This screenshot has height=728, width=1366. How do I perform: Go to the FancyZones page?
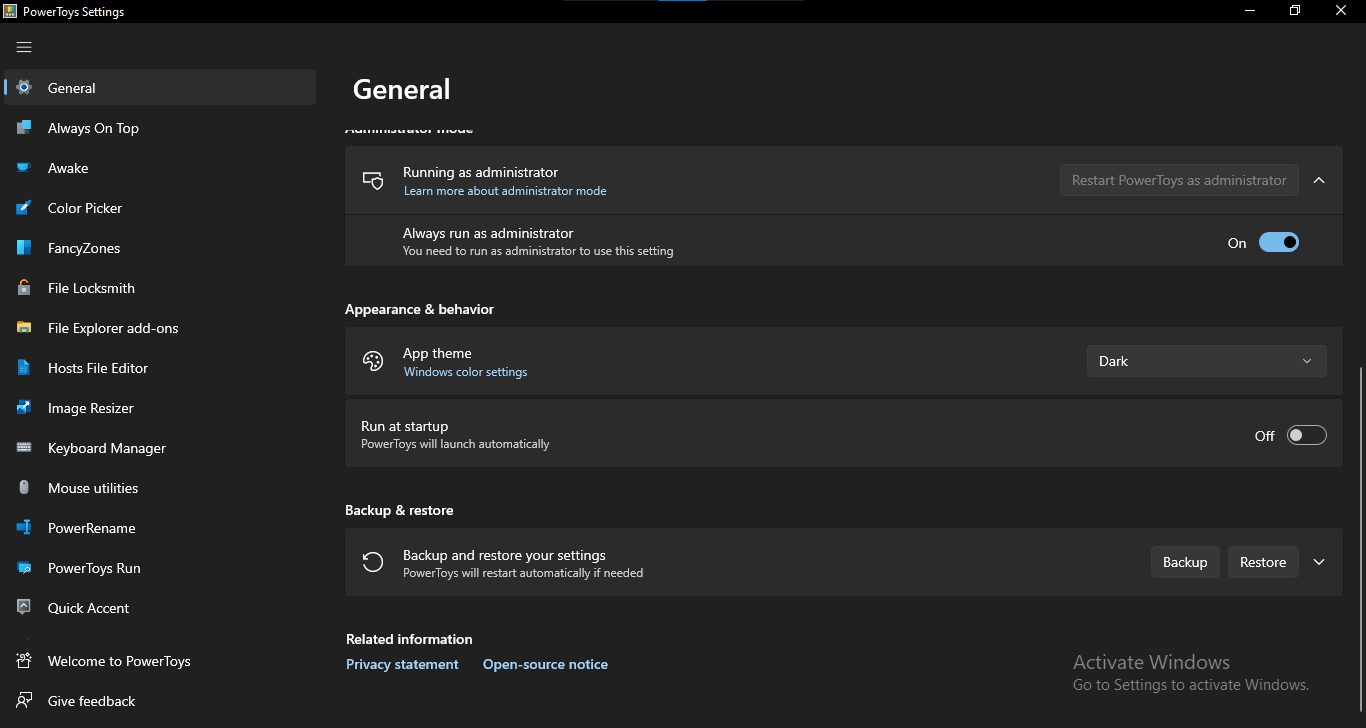(x=160, y=248)
